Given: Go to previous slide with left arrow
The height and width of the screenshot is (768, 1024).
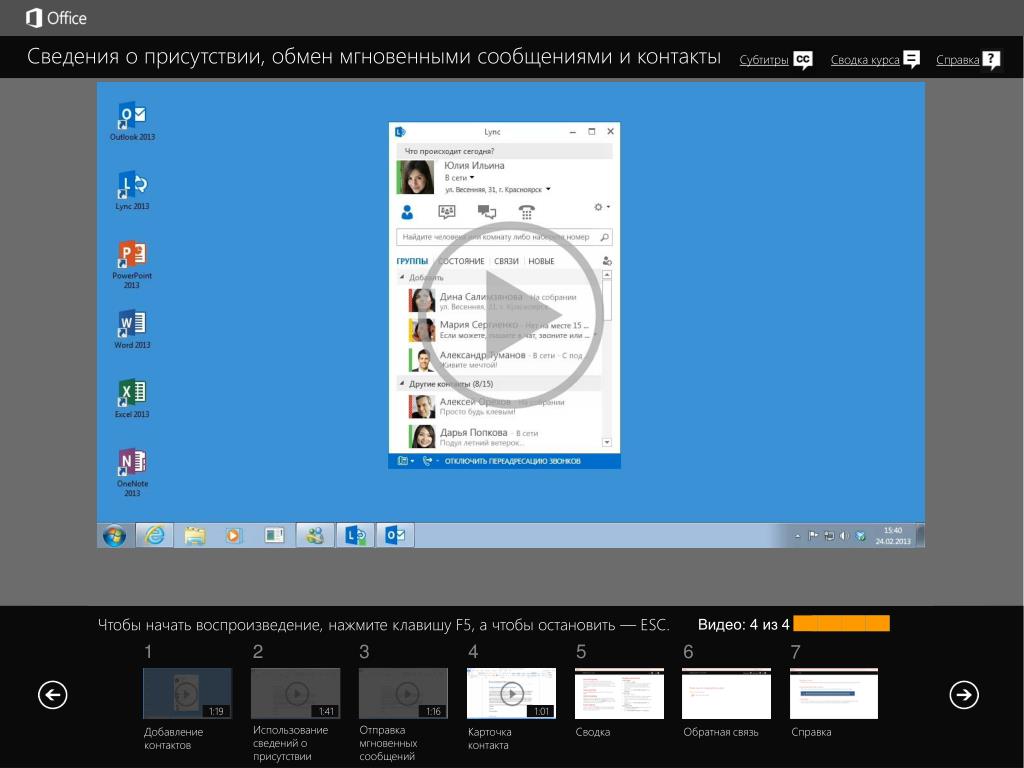Looking at the screenshot, I should 53,694.
